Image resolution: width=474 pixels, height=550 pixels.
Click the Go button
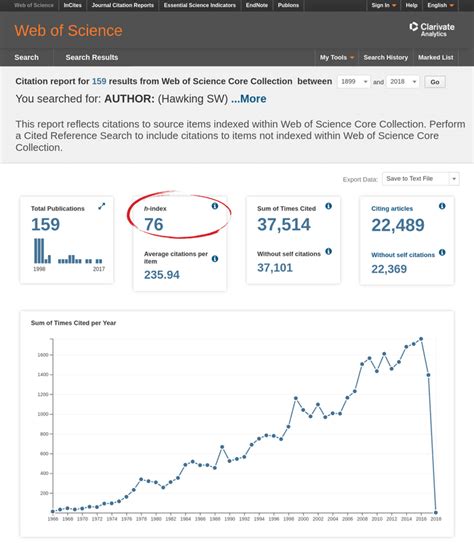435,82
